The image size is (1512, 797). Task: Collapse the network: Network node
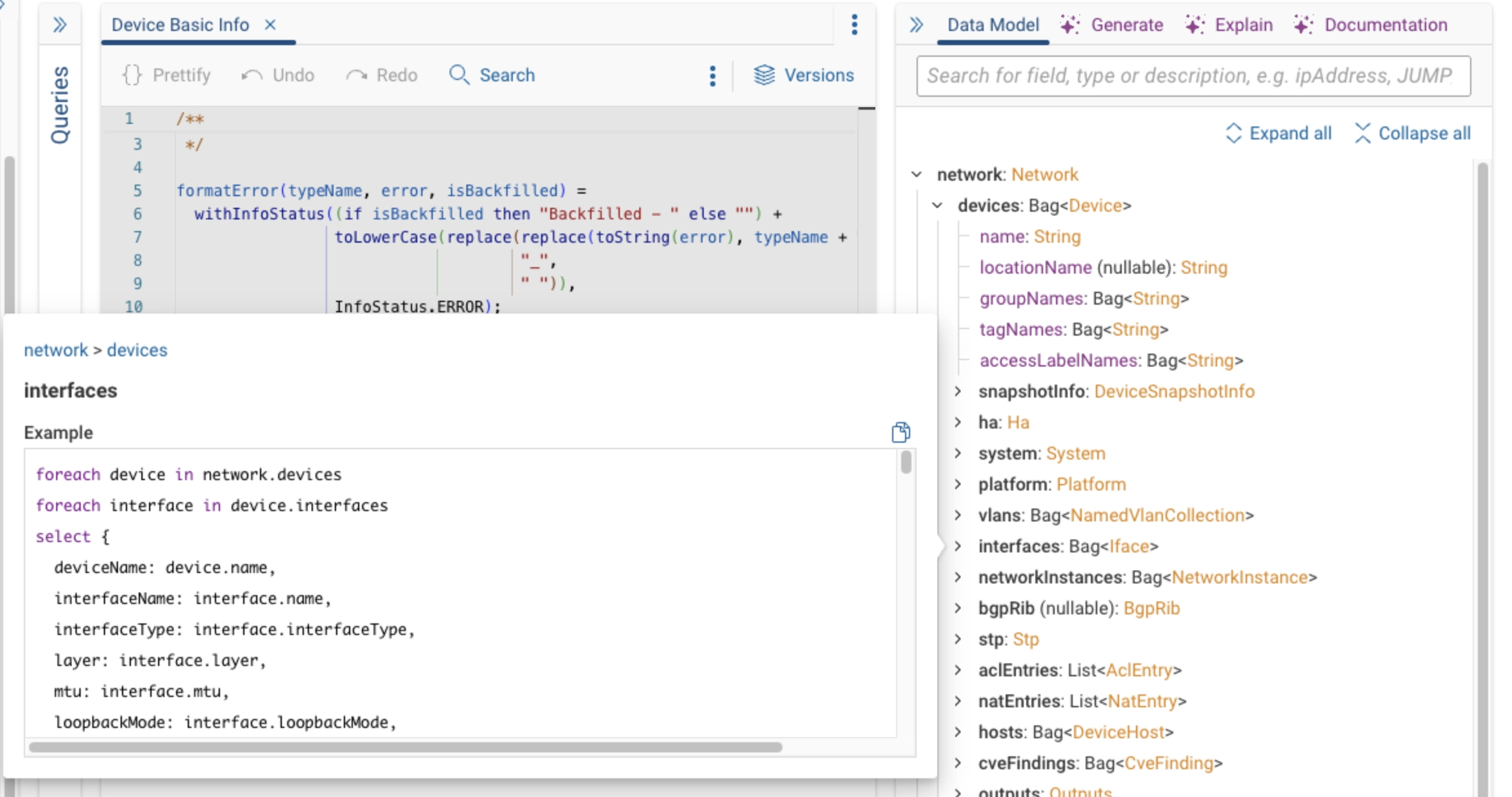coord(917,174)
